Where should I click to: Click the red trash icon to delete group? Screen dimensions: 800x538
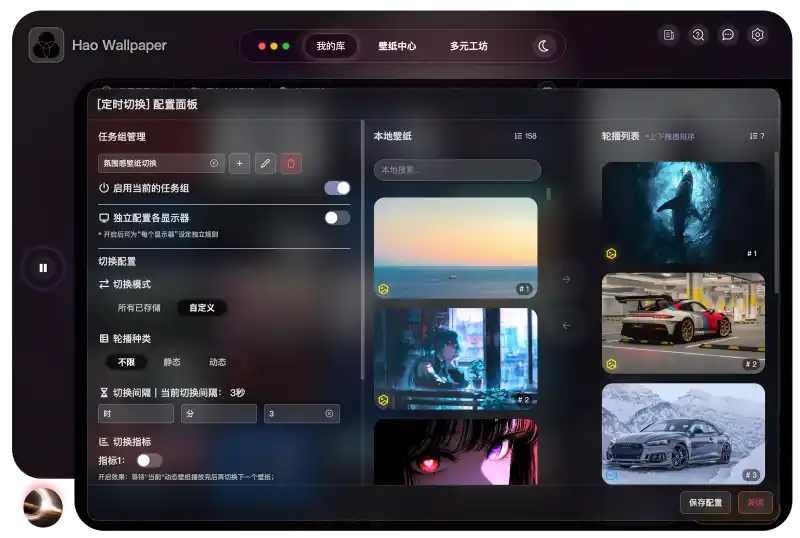click(x=291, y=163)
